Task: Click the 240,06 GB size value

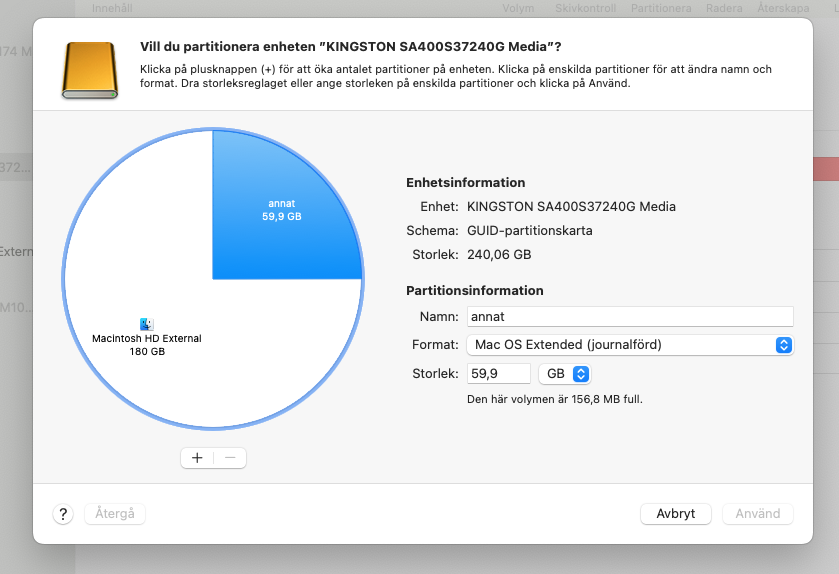Action: pos(499,255)
